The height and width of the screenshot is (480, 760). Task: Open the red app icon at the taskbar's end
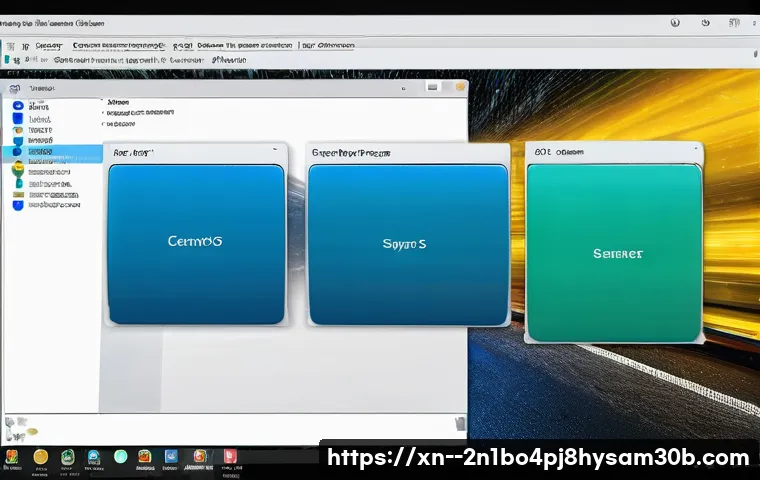point(230,457)
